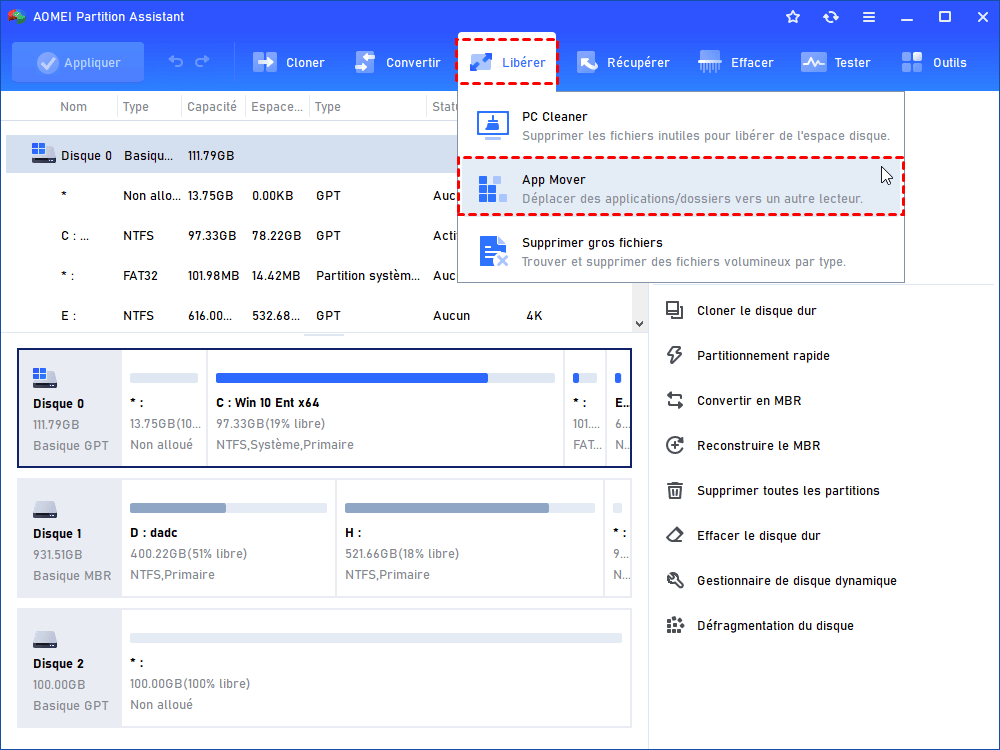Click Effacer le disque dur option
Image resolution: width=1000 pixels, height=750 pixels.
758,536
